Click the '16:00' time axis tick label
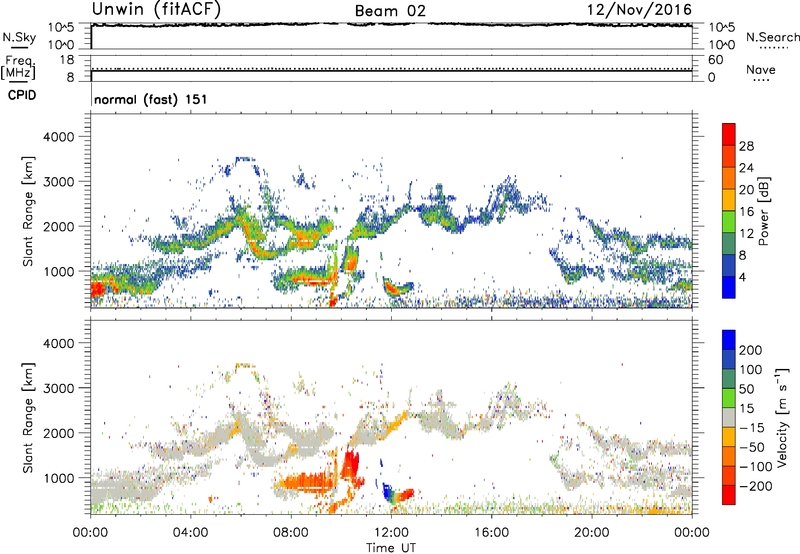This screenshot has height=554, width=800. (491, 533)
